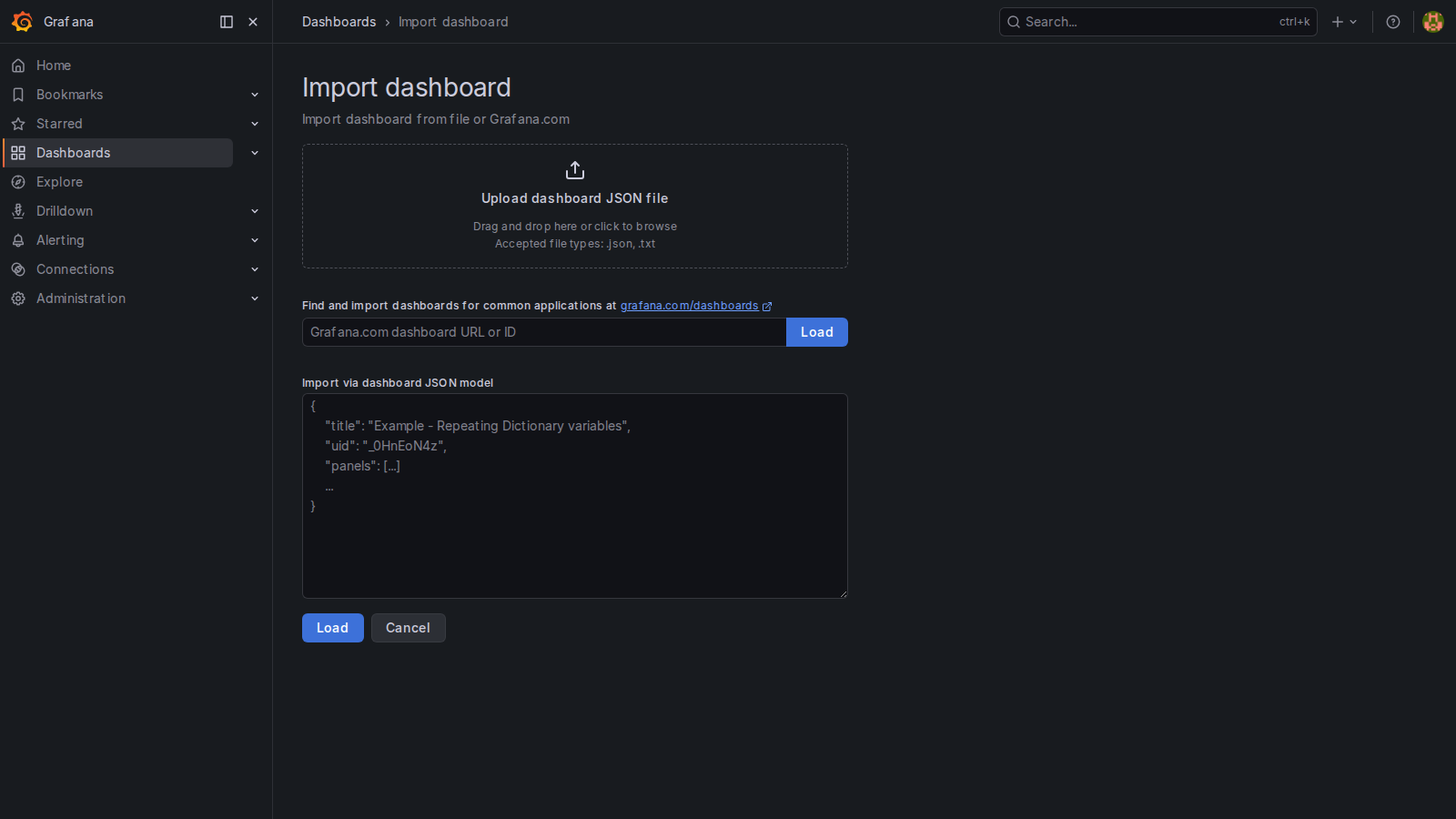Focus the dashboard JSON model textarea
1456x819 pixels.
(x=575, y=496)
